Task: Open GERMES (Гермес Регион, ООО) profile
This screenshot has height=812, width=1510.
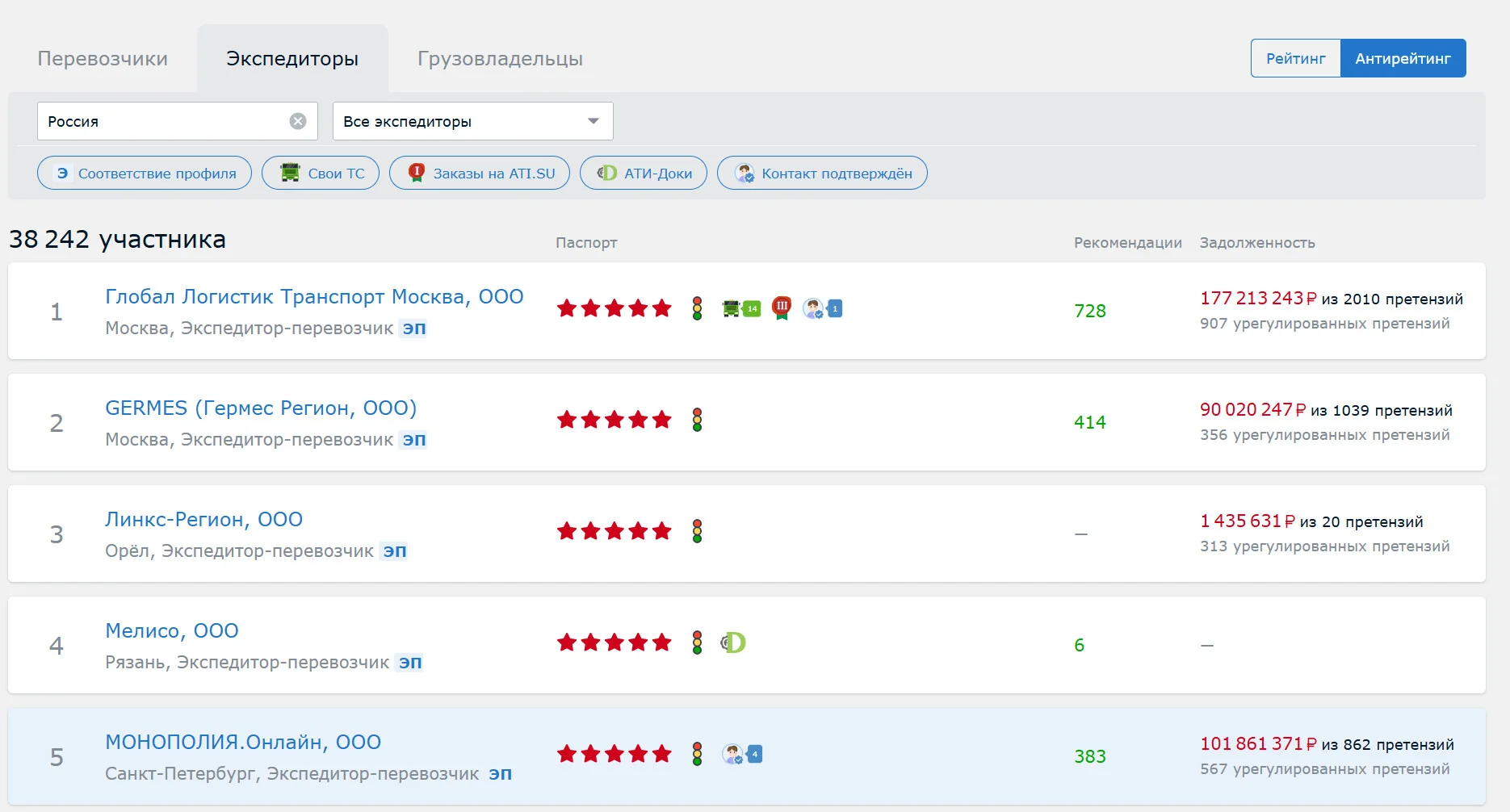Action: click(x=261, y=408)
